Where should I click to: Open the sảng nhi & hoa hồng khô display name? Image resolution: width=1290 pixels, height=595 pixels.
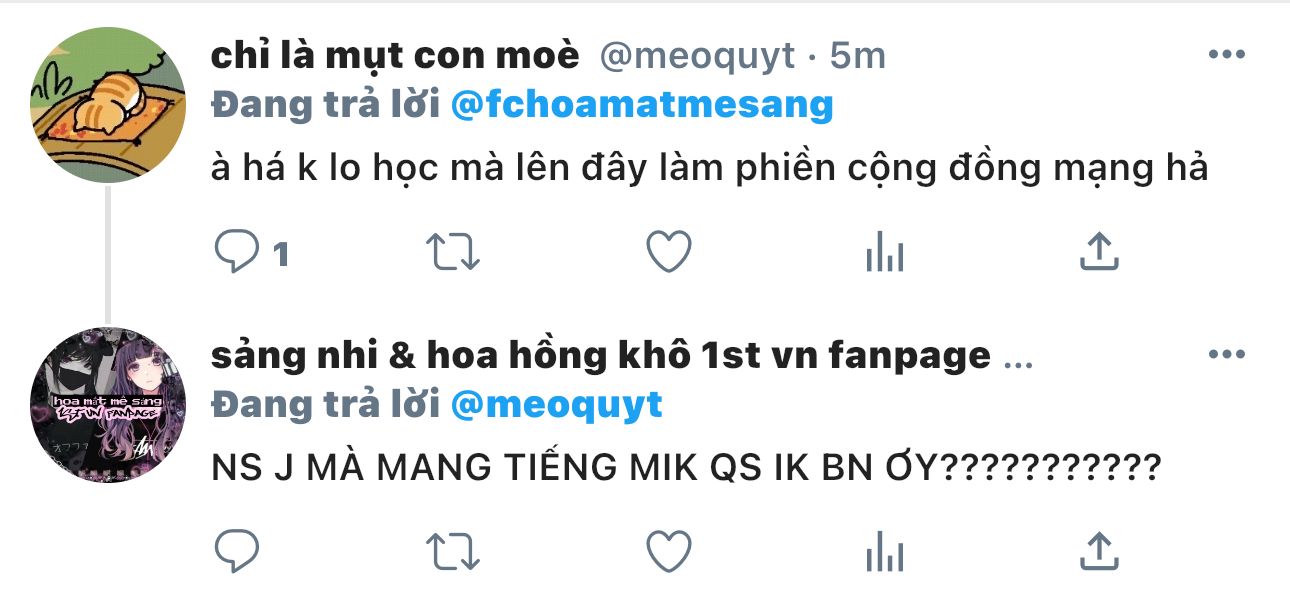tap(601, 355)
